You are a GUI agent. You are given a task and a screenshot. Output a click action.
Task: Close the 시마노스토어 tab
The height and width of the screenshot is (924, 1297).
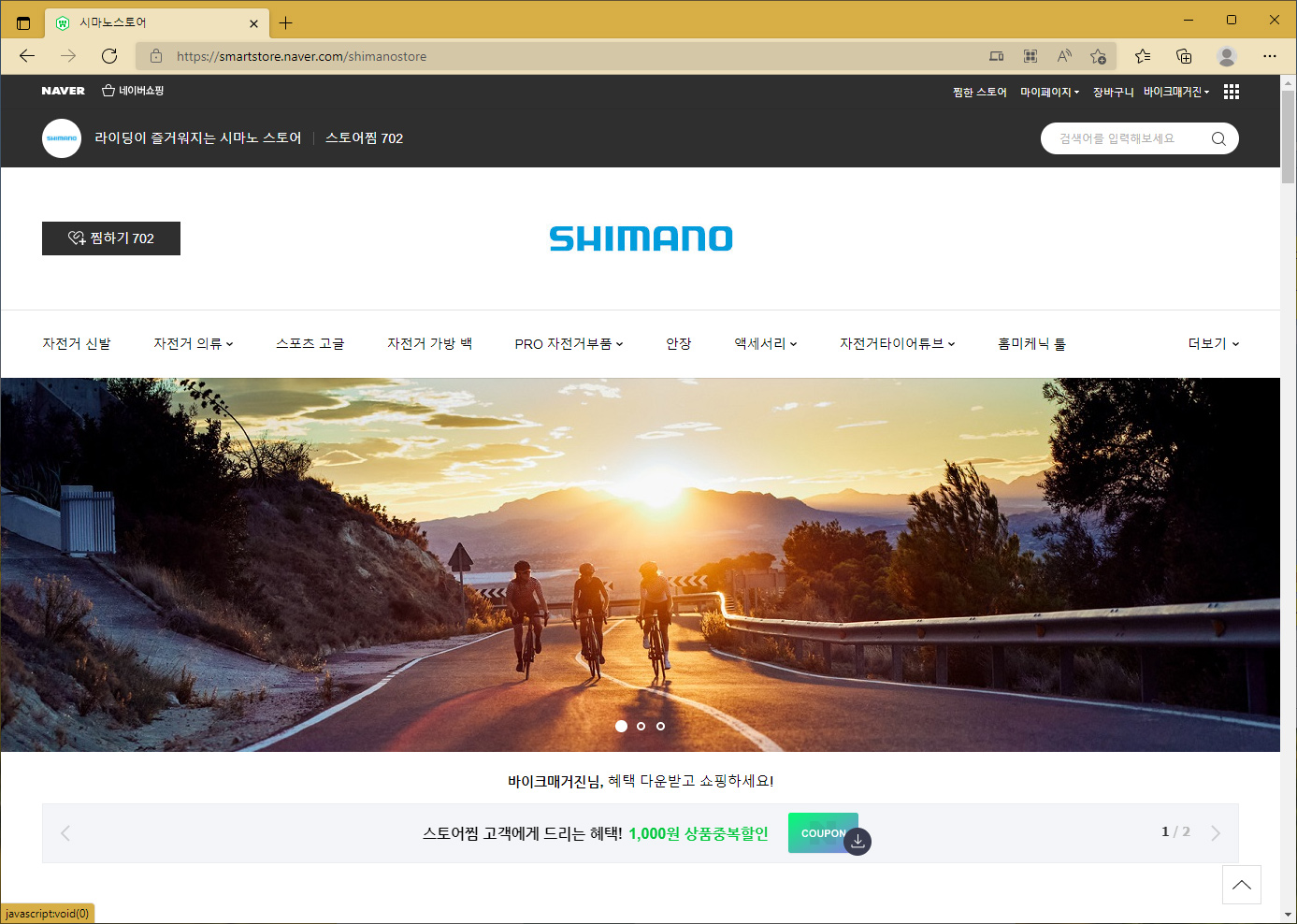(x=253, y=23)
